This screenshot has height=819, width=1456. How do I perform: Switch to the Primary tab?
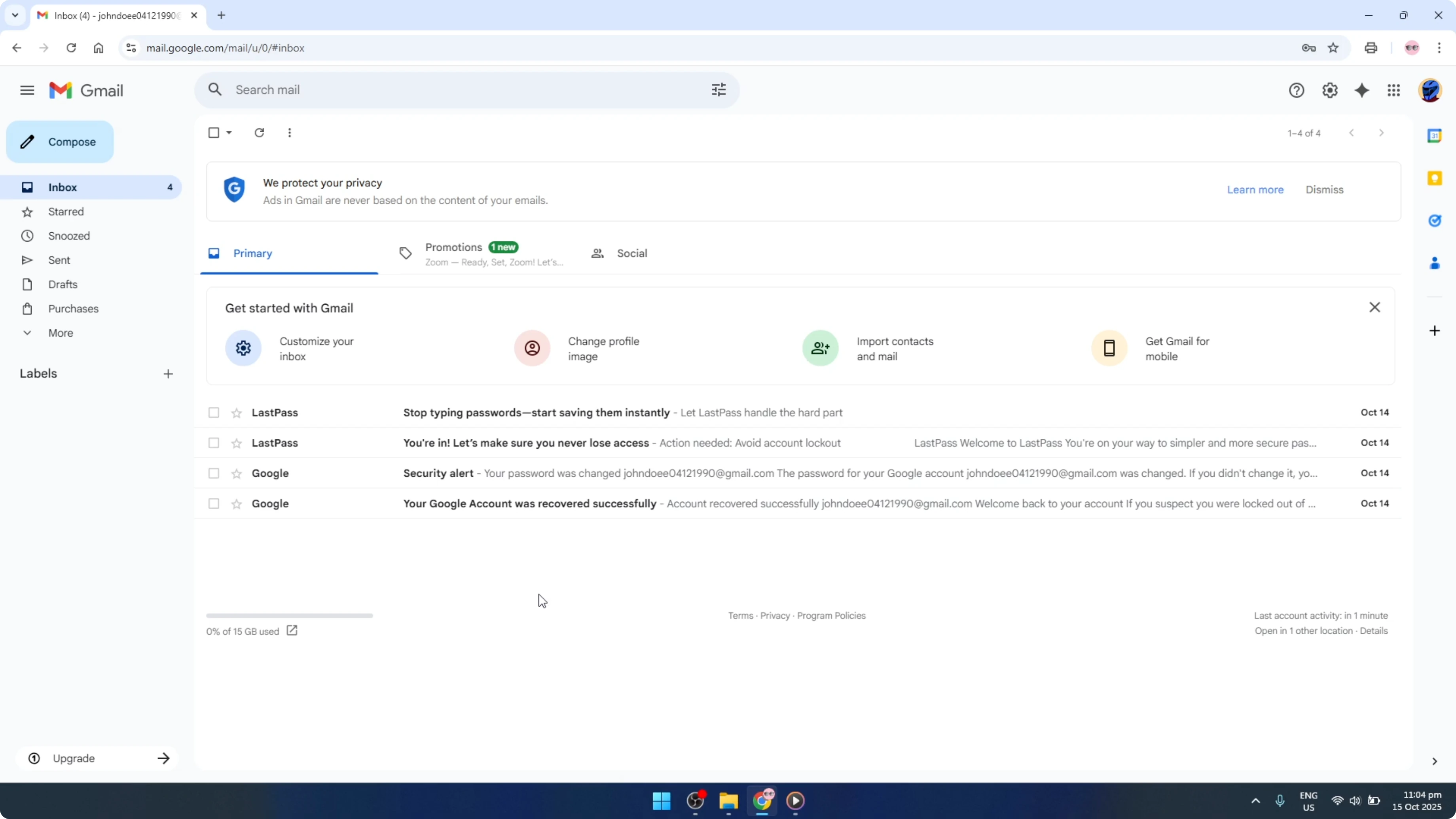[289, 253]
